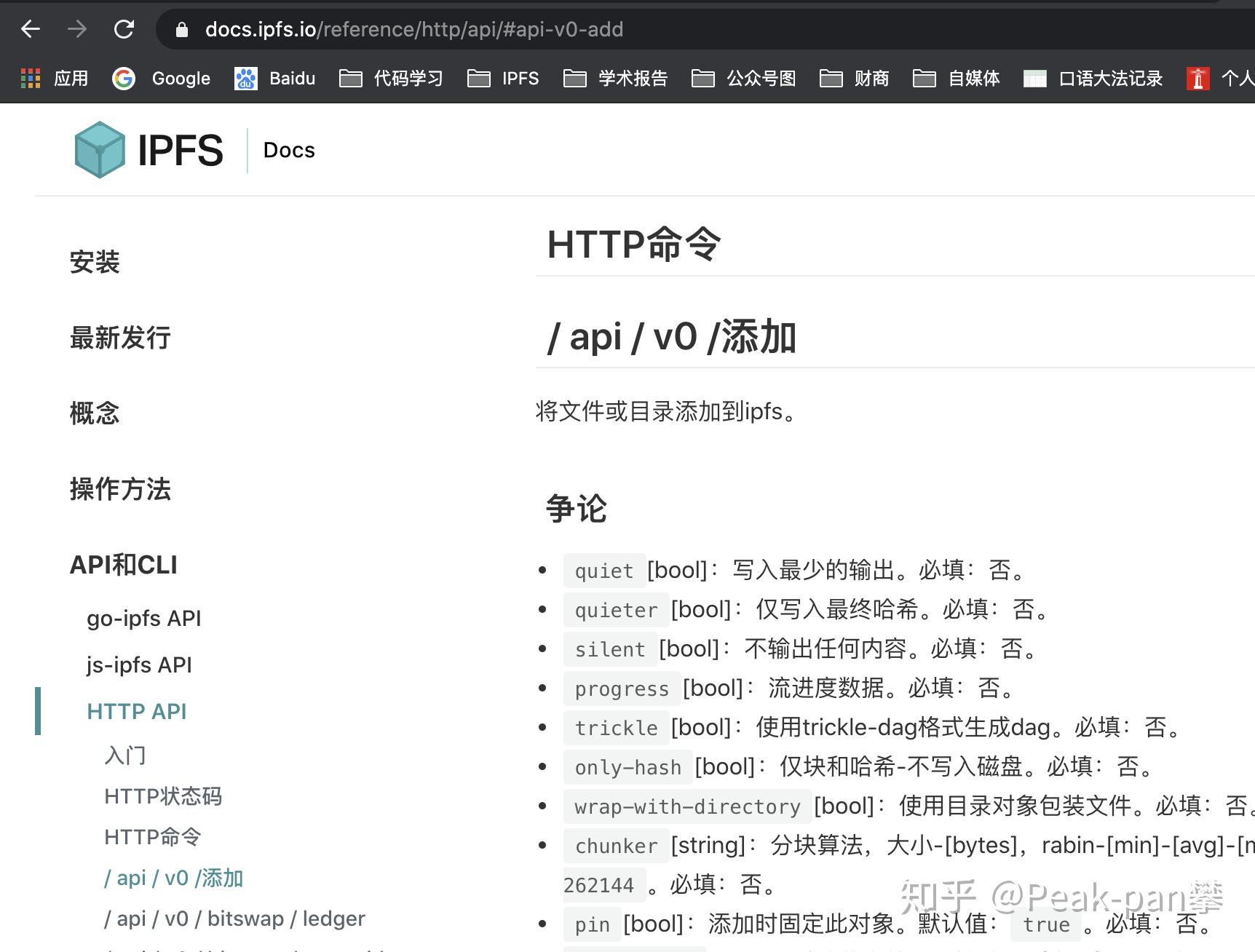The width and height of the screenshot is (1255, 952).
Task: Open the 学术报告 bookmark folder
Action: (632, 78)
